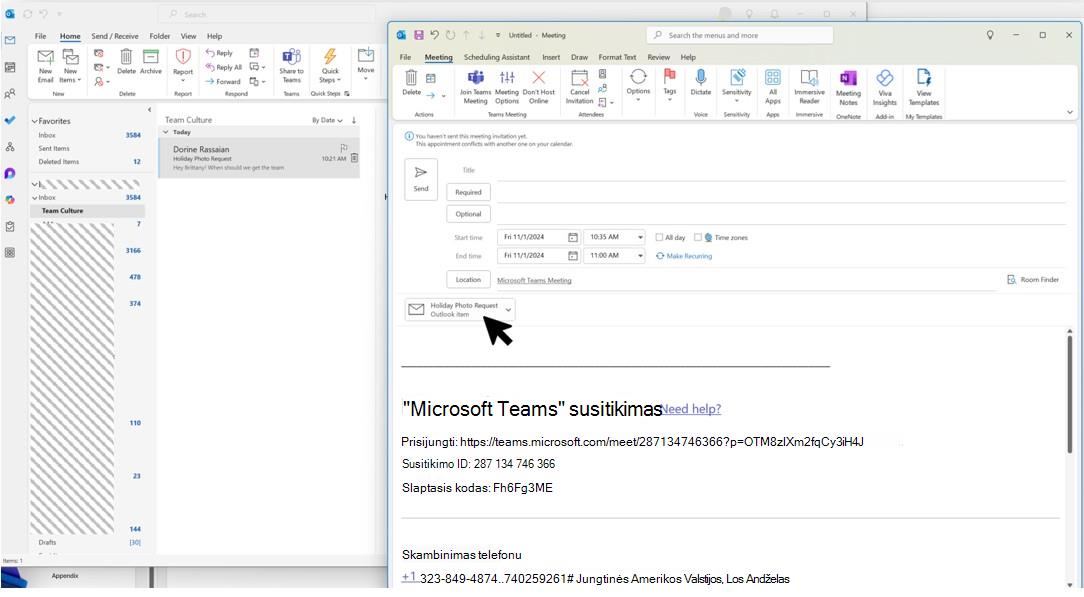Click Forward in Outlook Respond group
Viewport: 1084px width, 597px height.
(223, 81)
